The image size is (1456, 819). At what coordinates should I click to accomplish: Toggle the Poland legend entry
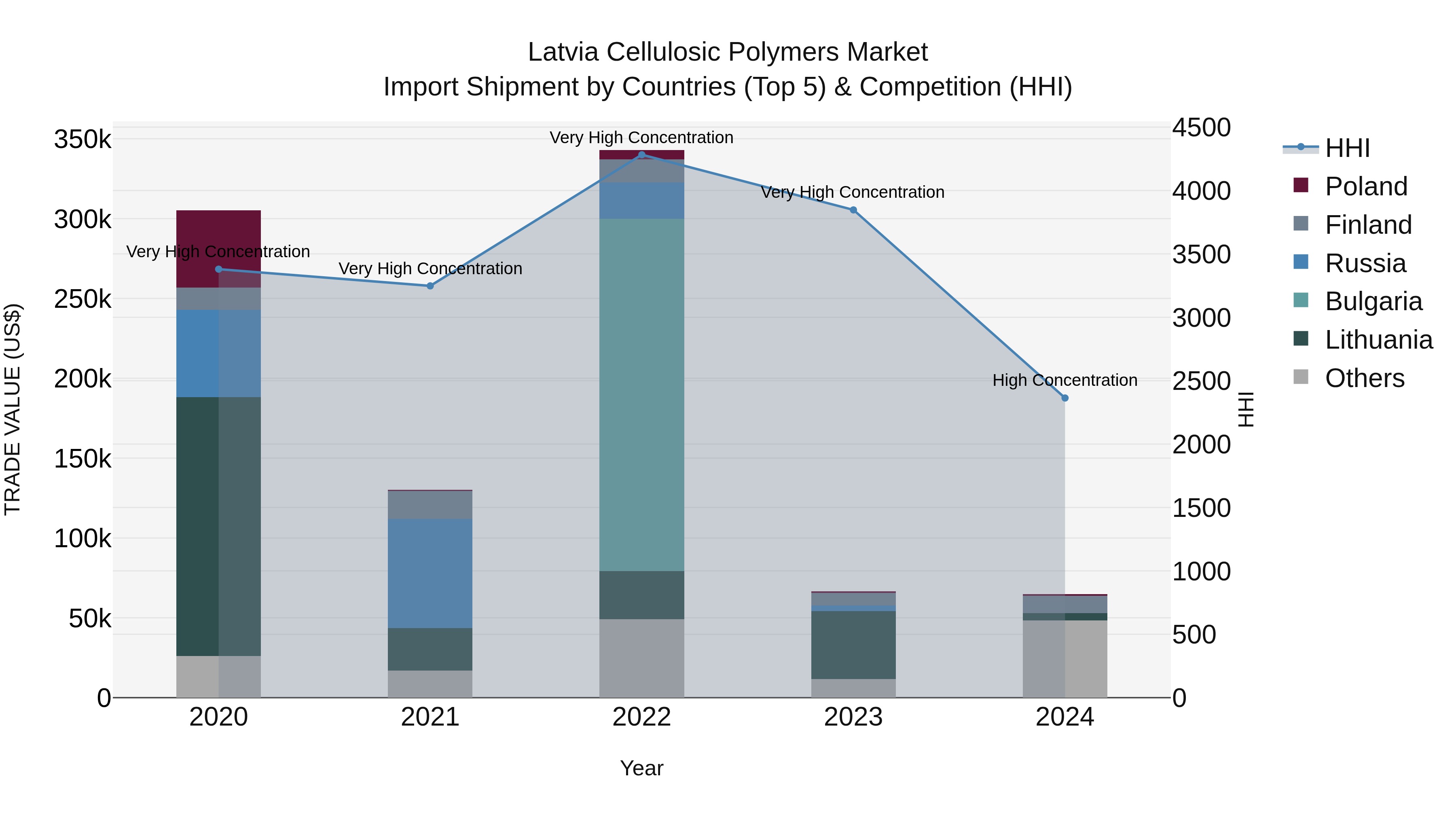pos(1350,186)
